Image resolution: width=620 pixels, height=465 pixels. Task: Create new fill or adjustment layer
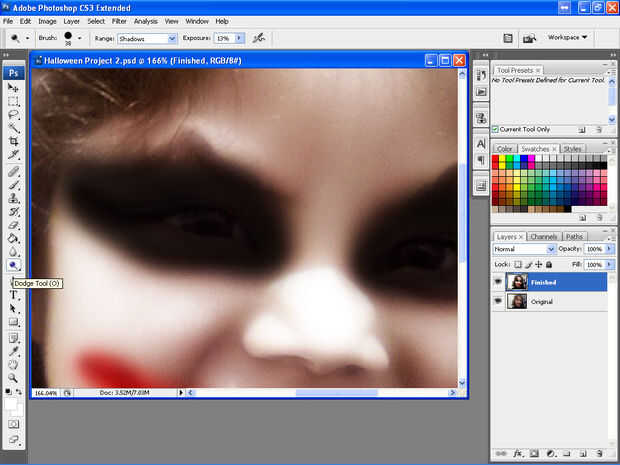(x=550, y=453)
